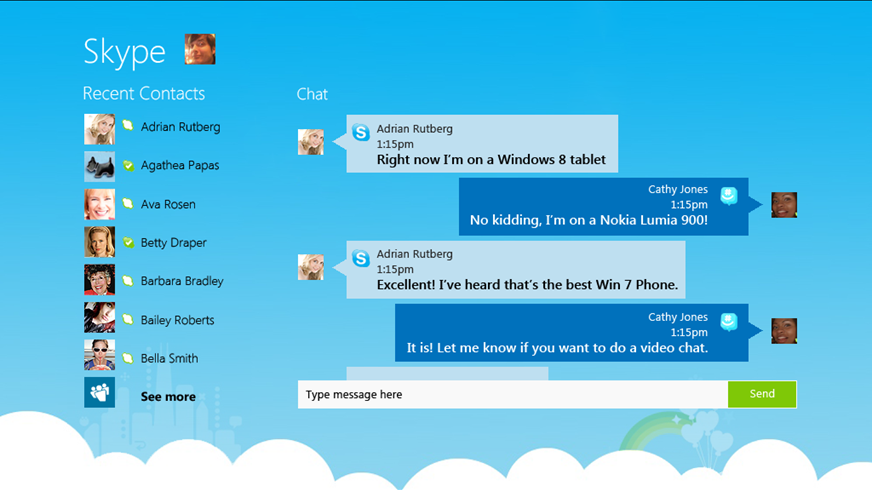Click the status icon next to Barbara Bradley
The height and width of the screenshot is (490, 872).
[128, 280]
